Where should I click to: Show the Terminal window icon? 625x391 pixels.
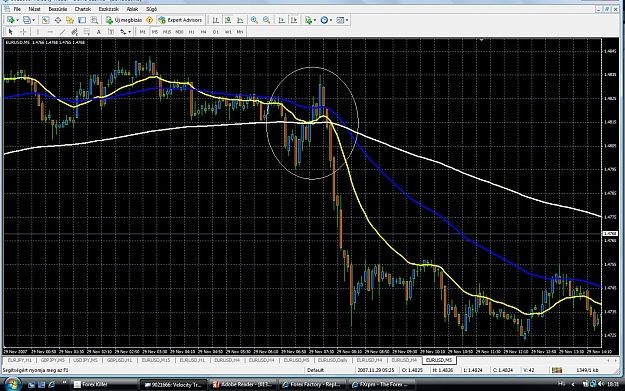pyautogui.click(x=82, y=20)
